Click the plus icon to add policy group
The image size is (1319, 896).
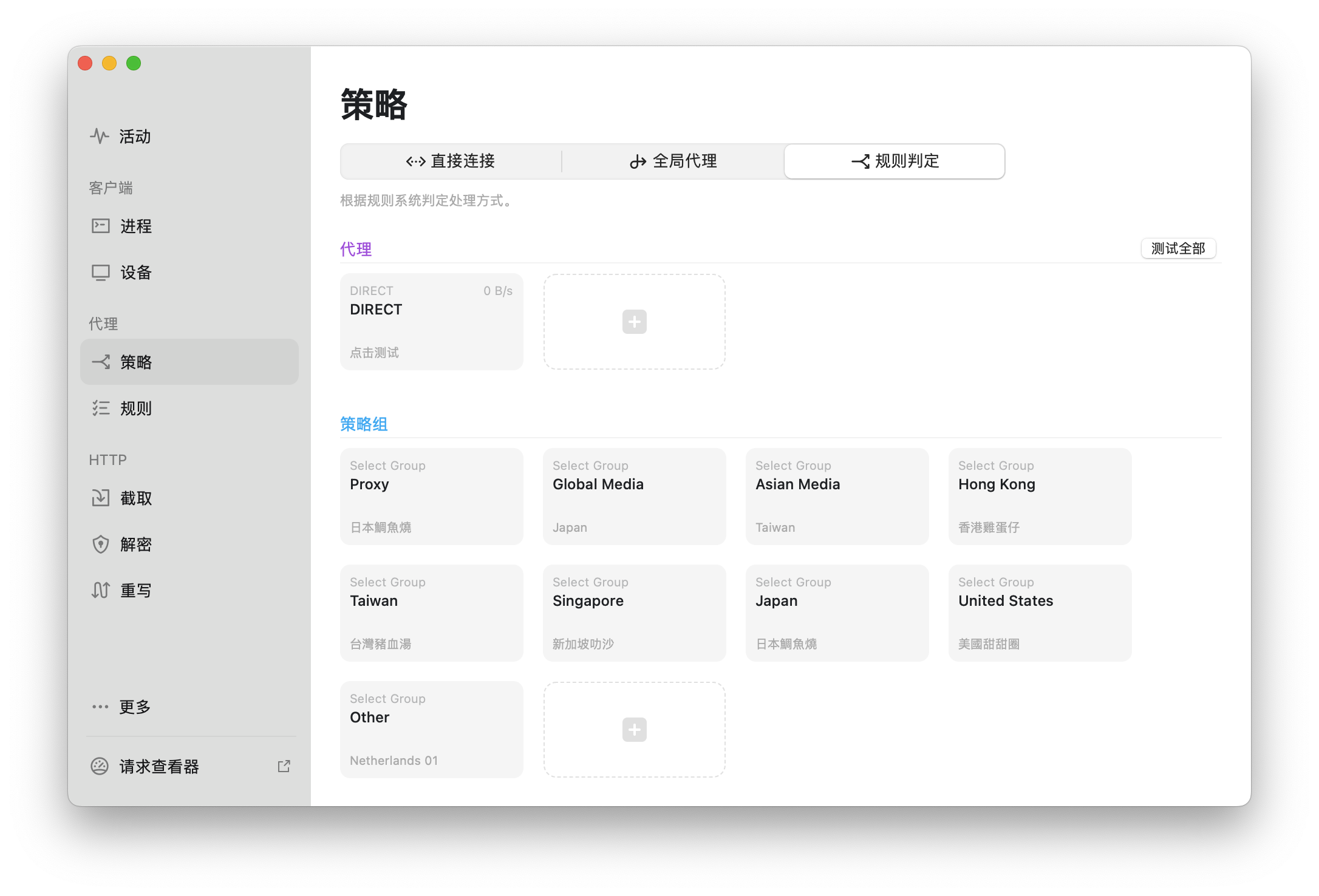coord(634,730)
